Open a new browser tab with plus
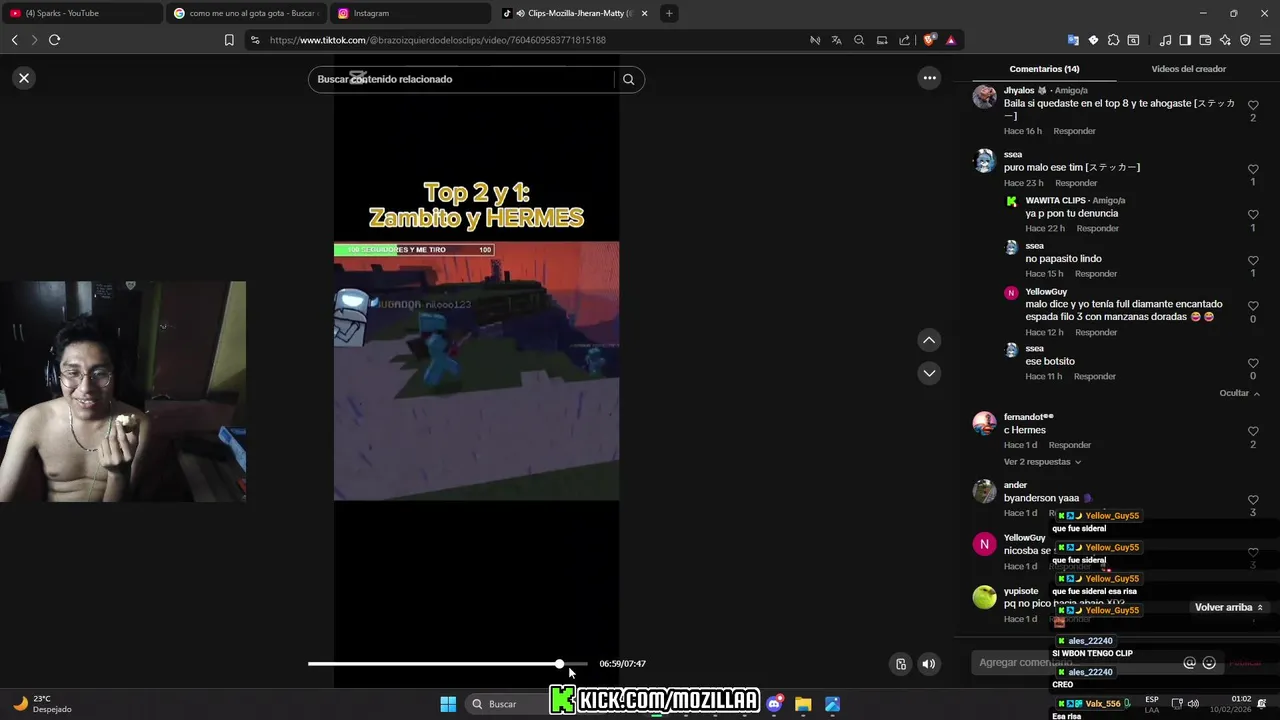Screen dimensions: 1280x720 coord(669,13)
